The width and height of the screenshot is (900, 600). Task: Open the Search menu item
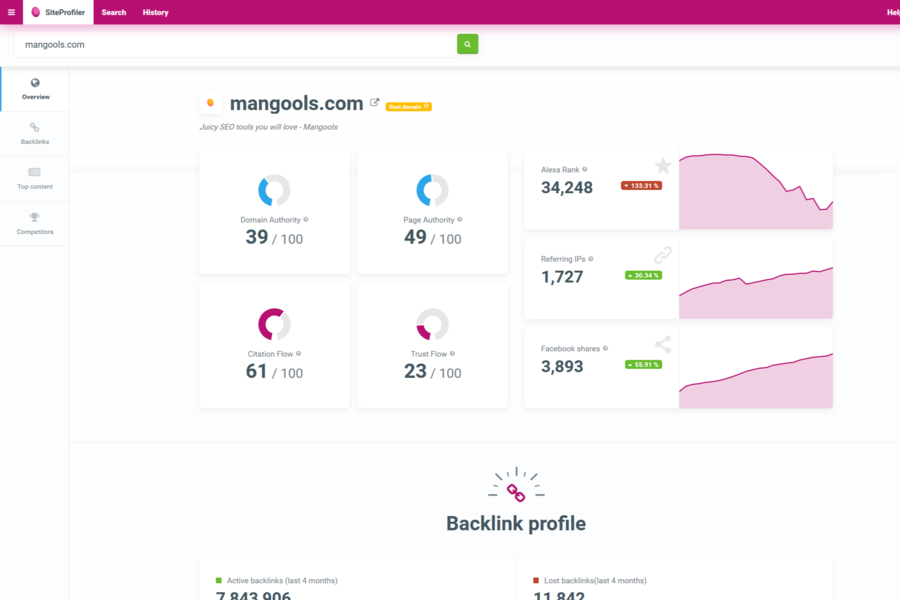click(114, 12)
